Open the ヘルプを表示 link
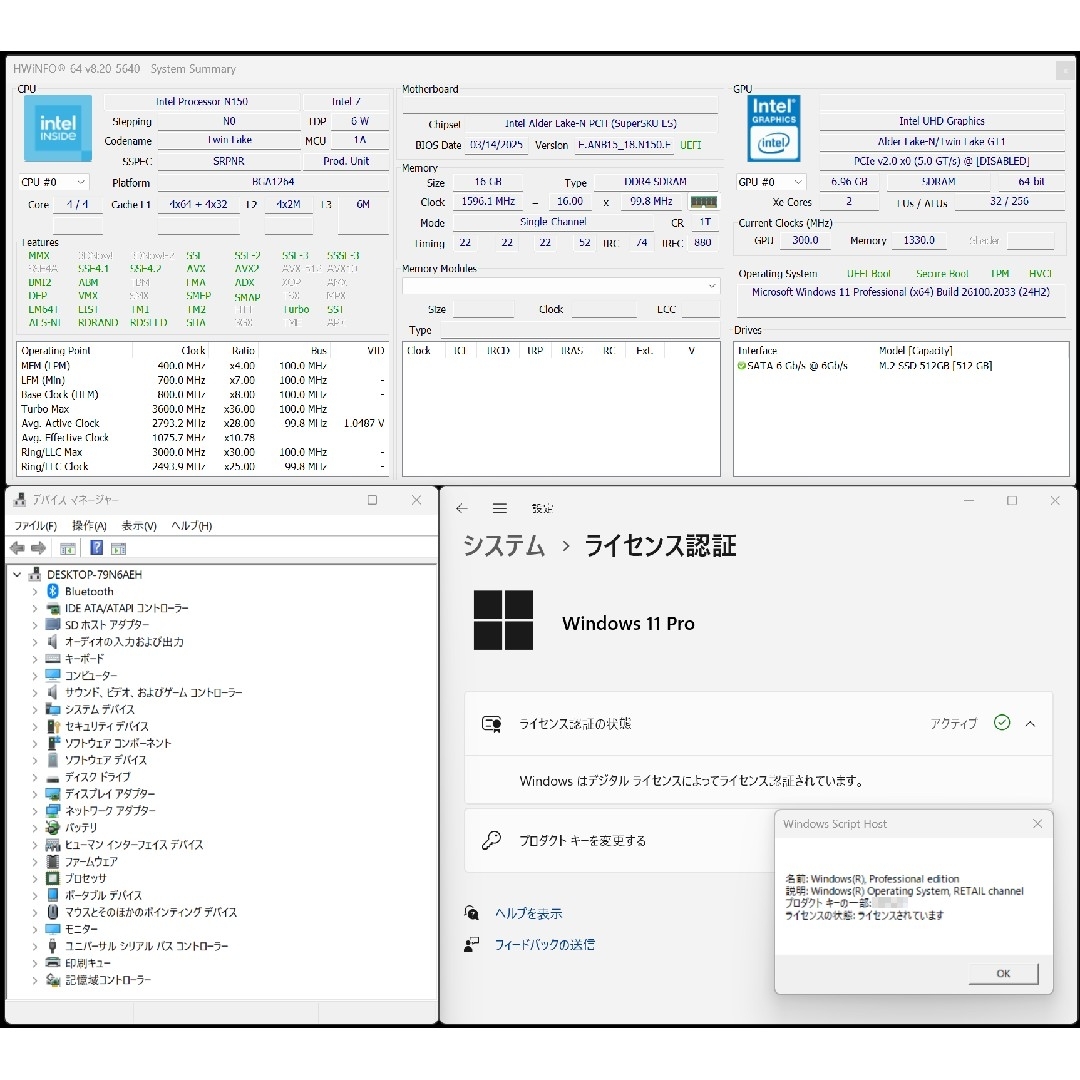The image size is (1080, 1080). [529, 913]
